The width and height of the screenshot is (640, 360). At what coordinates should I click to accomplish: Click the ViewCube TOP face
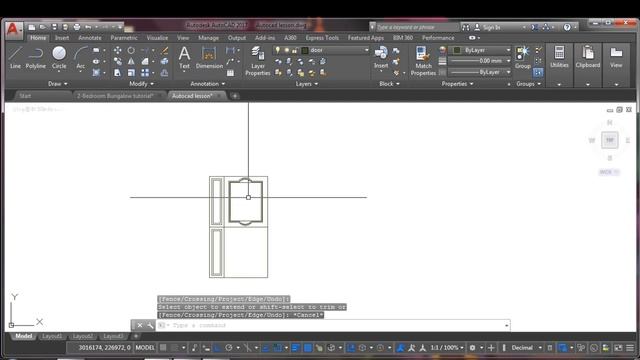pos(609,140)
